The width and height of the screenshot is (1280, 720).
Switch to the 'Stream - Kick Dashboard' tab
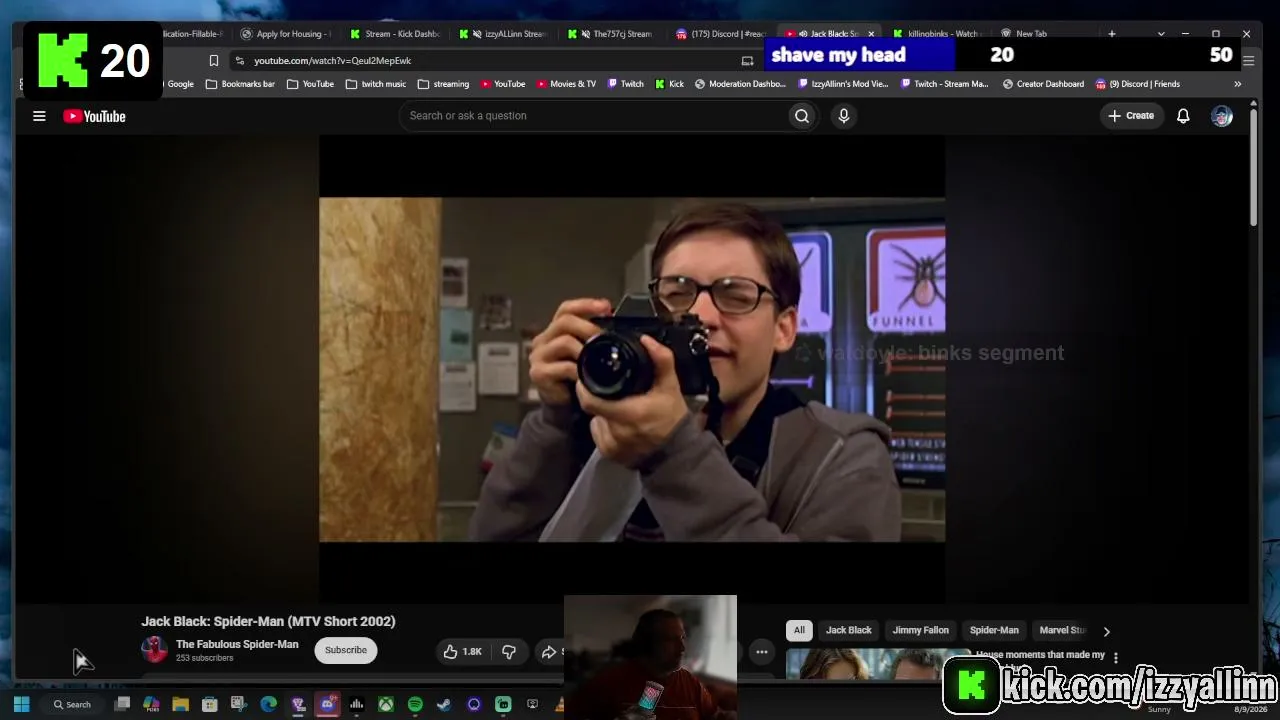point(394,34)
